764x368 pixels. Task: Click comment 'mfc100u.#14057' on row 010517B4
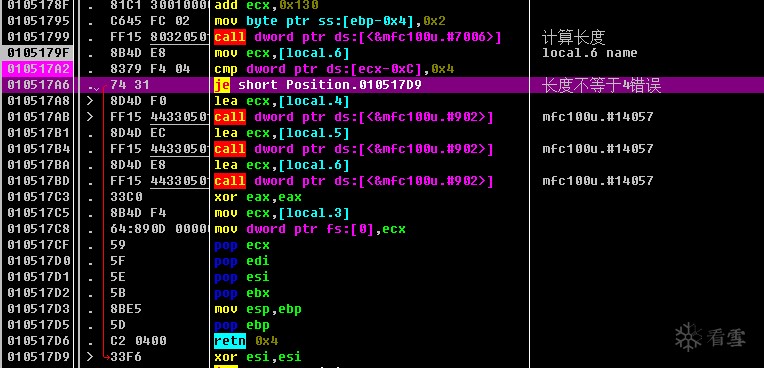pyautogui.click(x=598, y=149)
